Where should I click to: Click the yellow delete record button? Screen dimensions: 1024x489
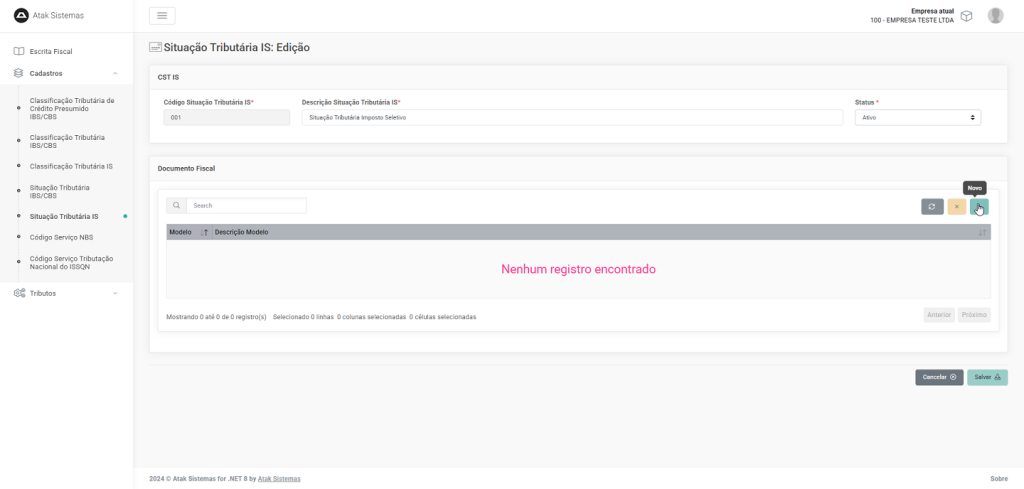956,206
